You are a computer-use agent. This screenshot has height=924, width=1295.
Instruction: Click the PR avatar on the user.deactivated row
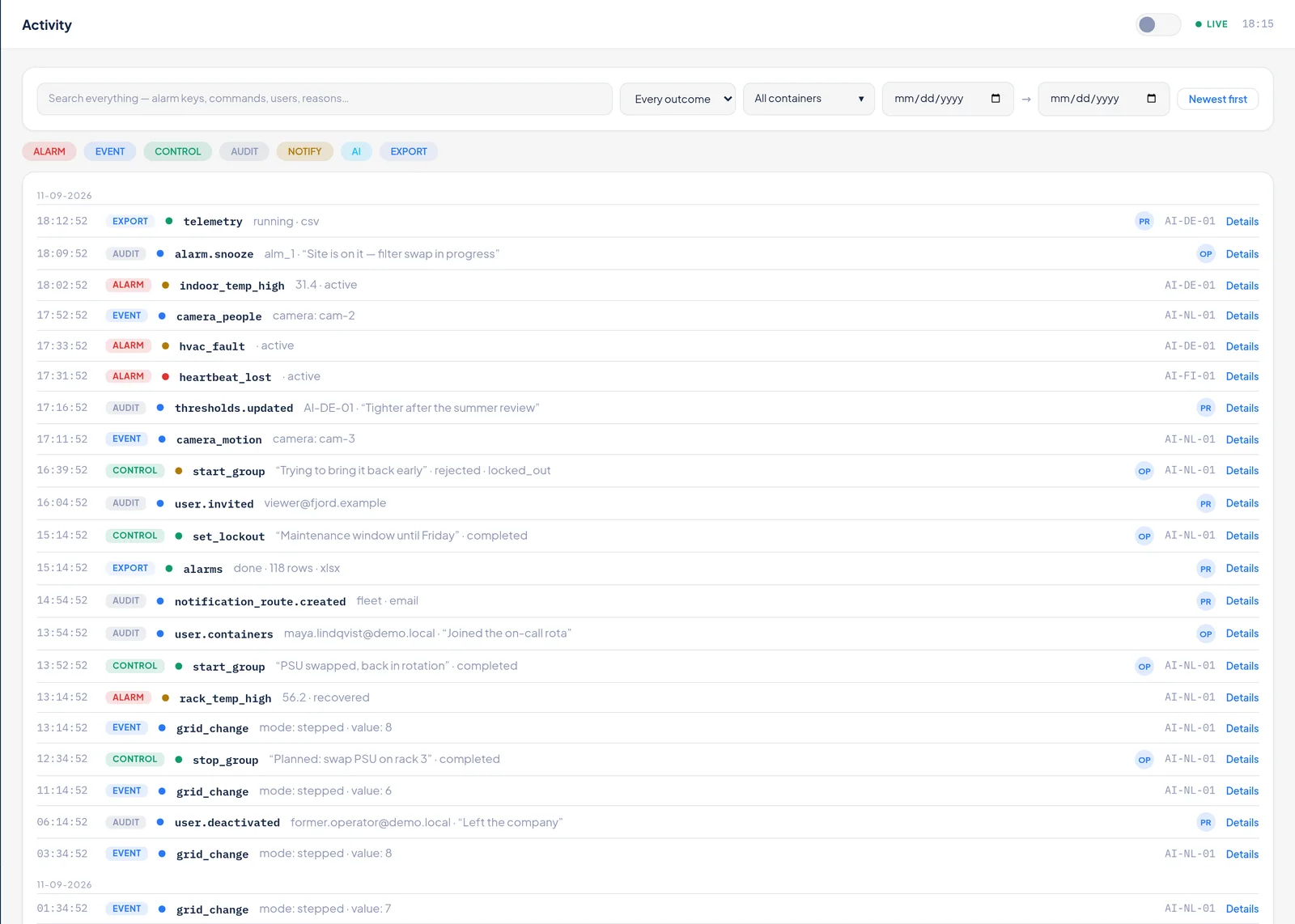[x=1206, y=823]
